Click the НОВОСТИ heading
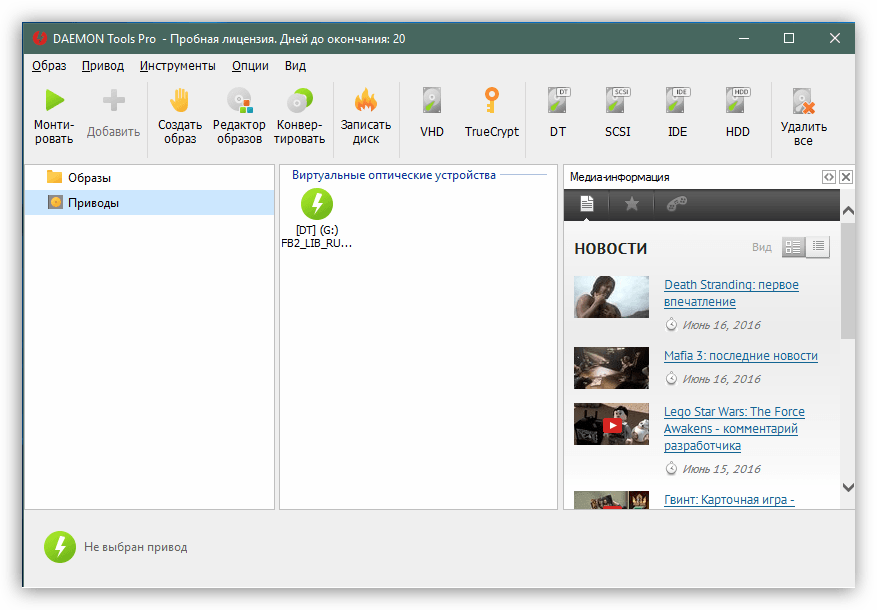 (x=611, y=249)
